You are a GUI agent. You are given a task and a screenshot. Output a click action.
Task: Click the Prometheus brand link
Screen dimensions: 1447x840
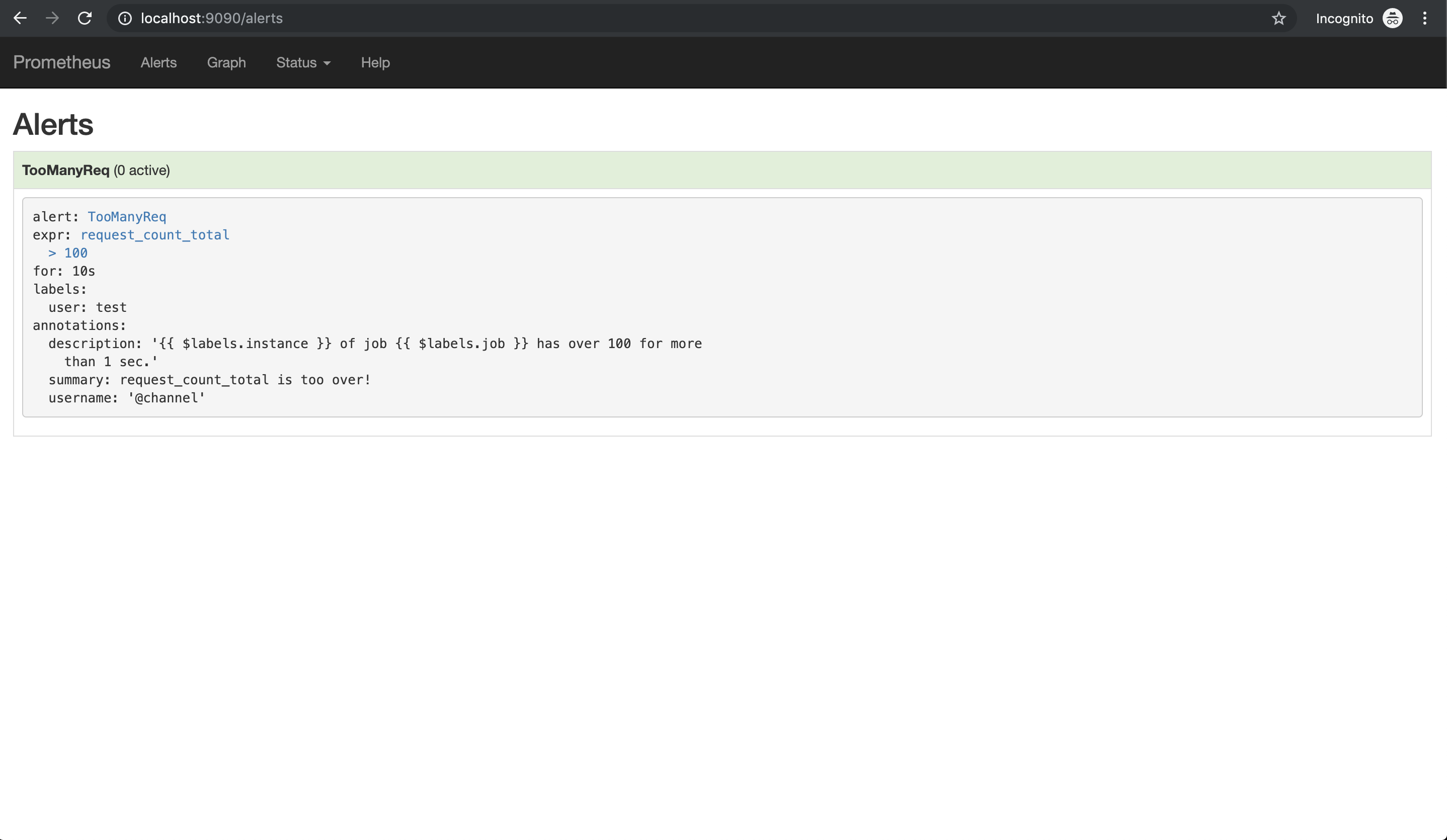click(x=61, y=62)
